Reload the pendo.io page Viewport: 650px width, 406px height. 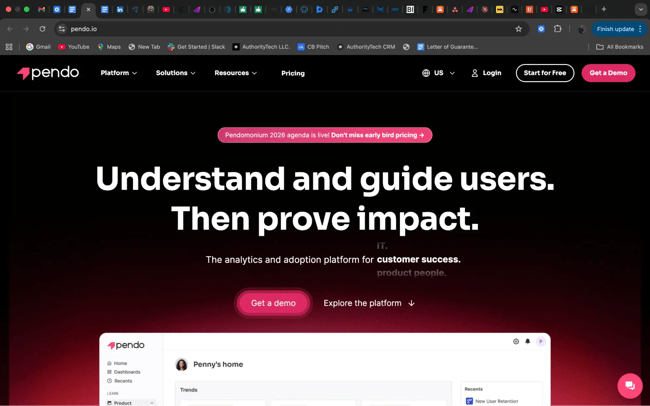coord(42,29)
